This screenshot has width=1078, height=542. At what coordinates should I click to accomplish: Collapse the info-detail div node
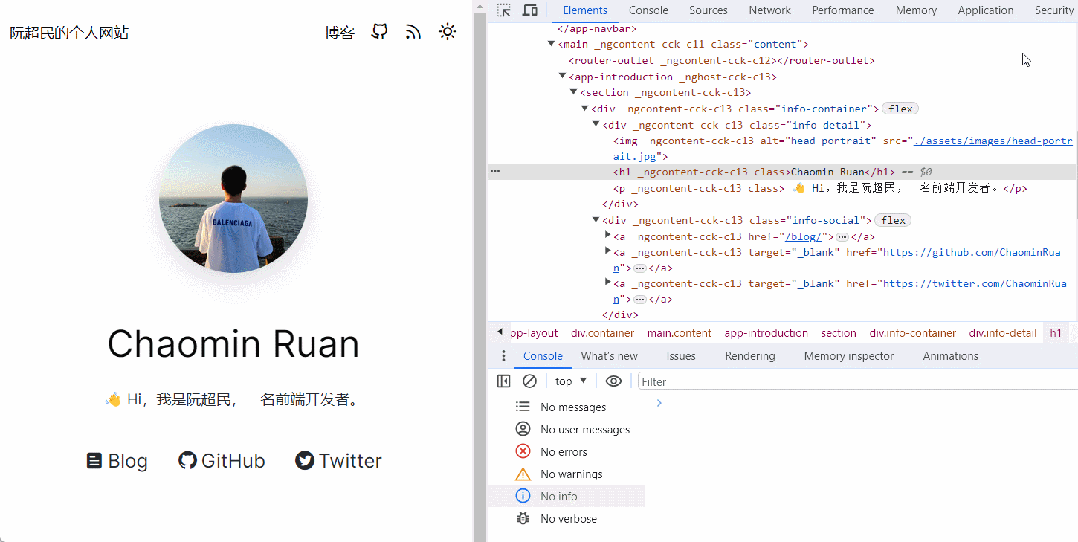[x=596, y=124]
